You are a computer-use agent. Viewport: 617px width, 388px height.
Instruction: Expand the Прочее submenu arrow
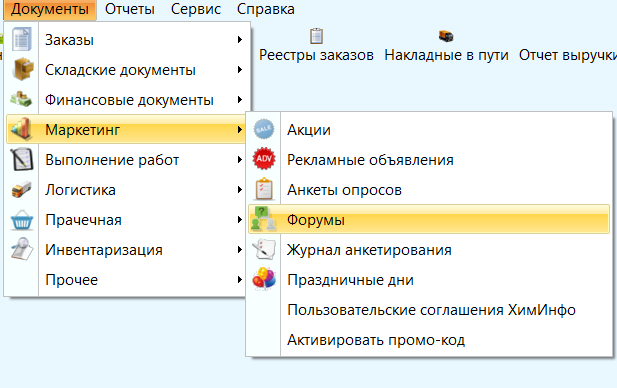pyautogui.click(x=240, y=280)
